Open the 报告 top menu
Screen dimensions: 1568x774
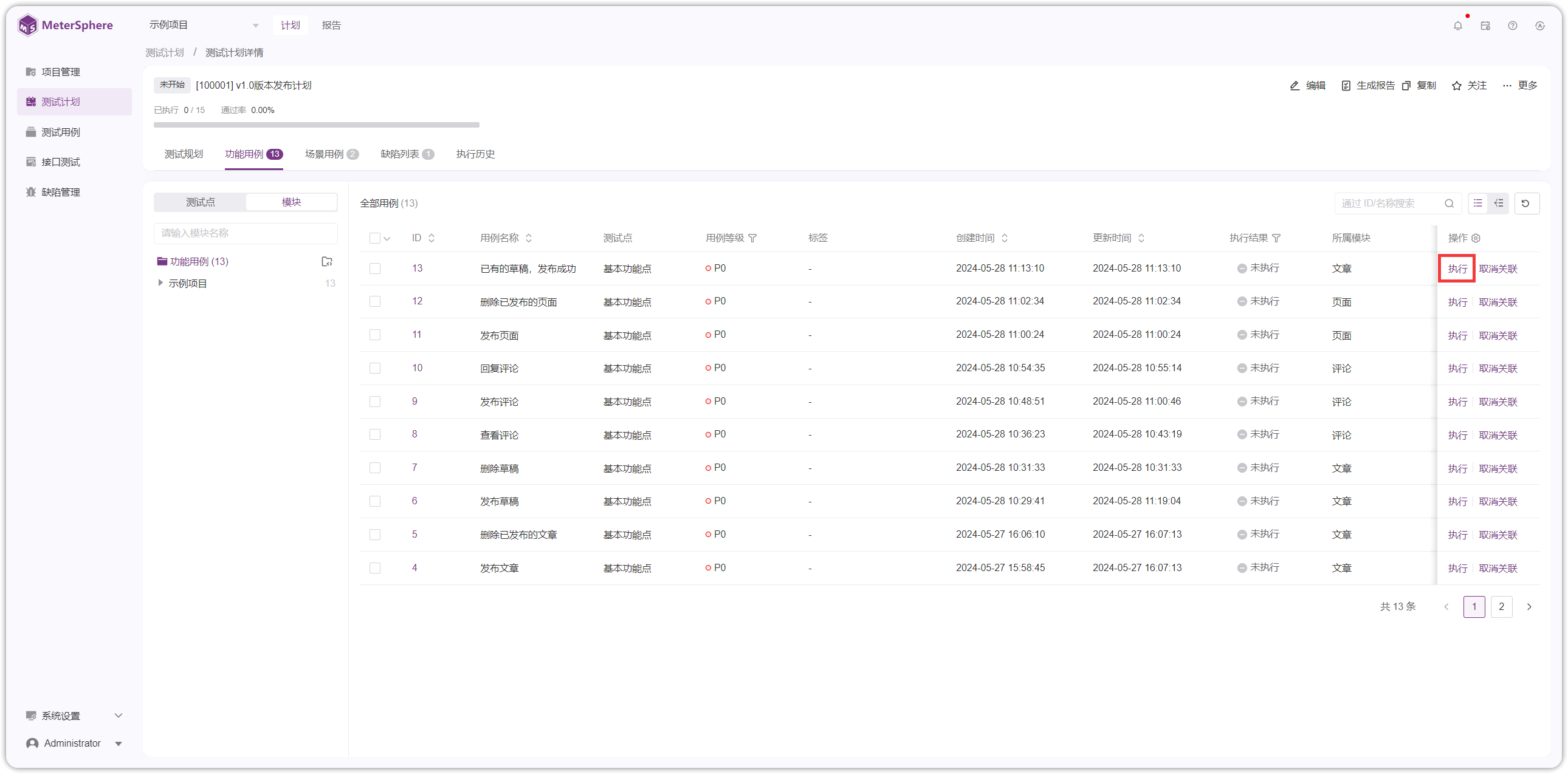click(331, 25)
